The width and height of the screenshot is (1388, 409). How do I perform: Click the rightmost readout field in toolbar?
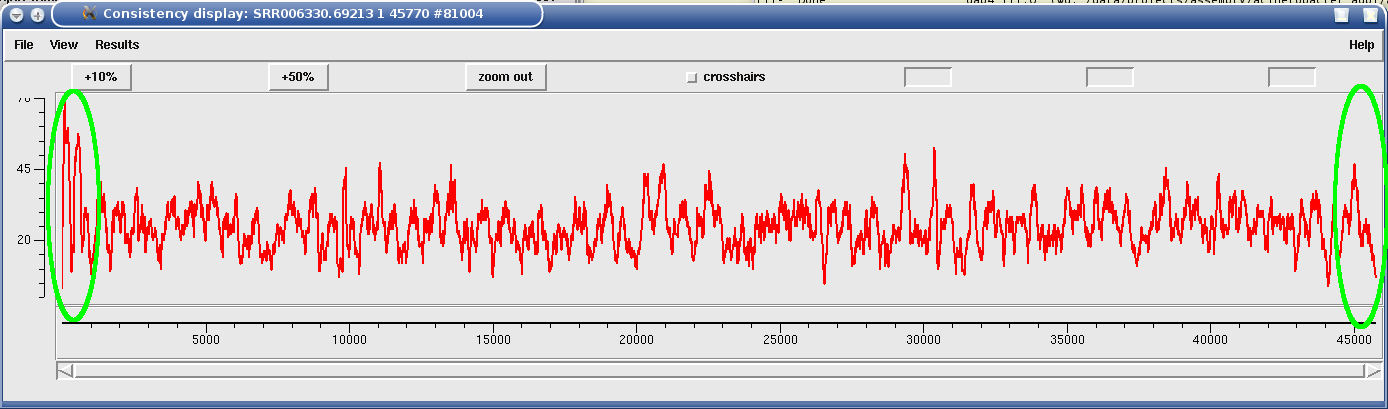[1292, 77]
